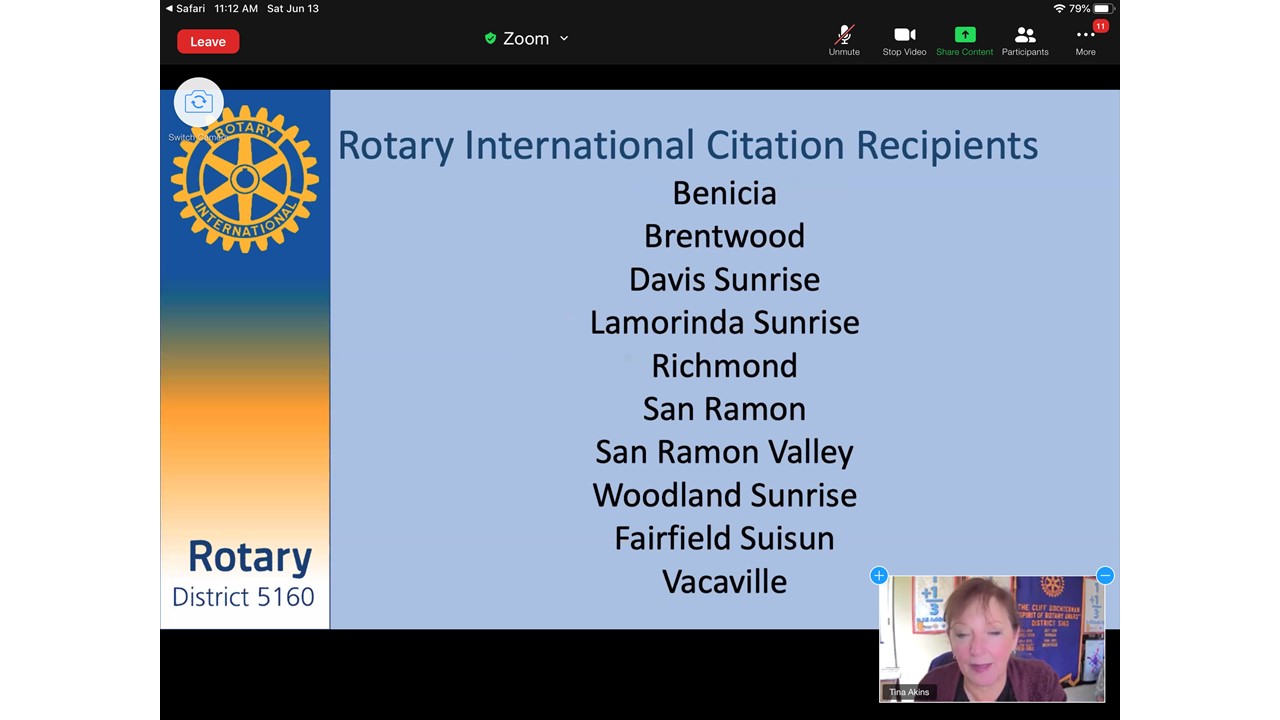Expand self-view with the plus button
Screen dimensions: 1280x720
[878, 575]
